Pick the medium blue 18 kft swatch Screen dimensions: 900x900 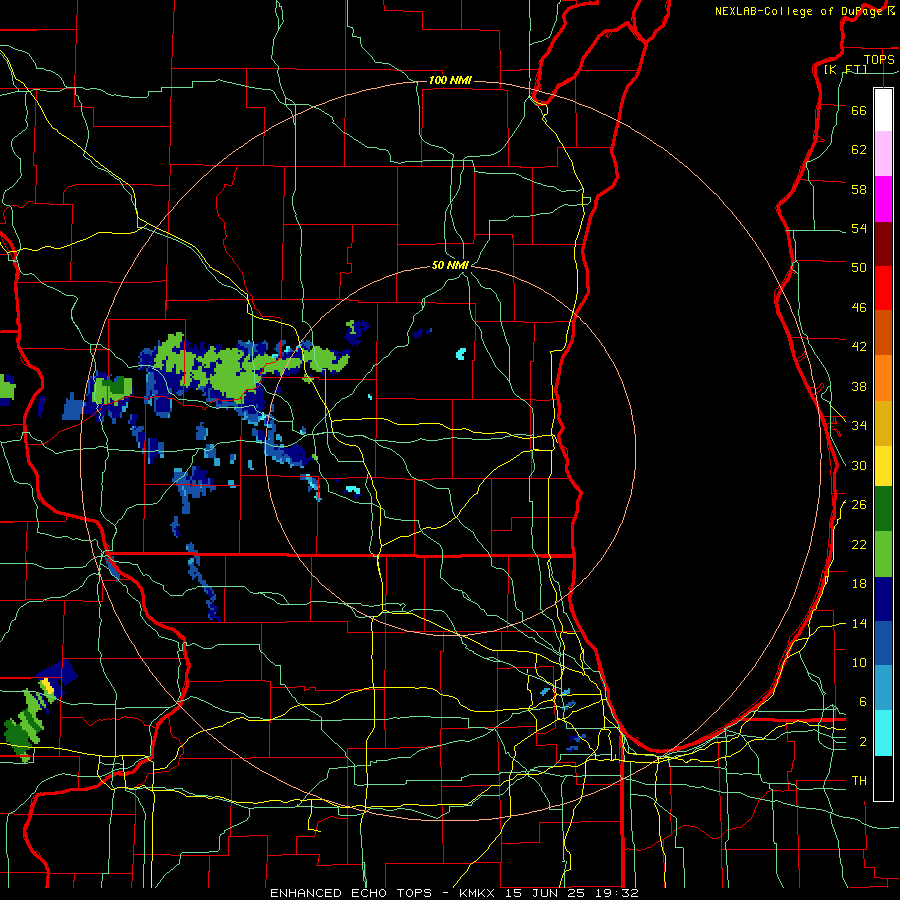coord(883,643)
